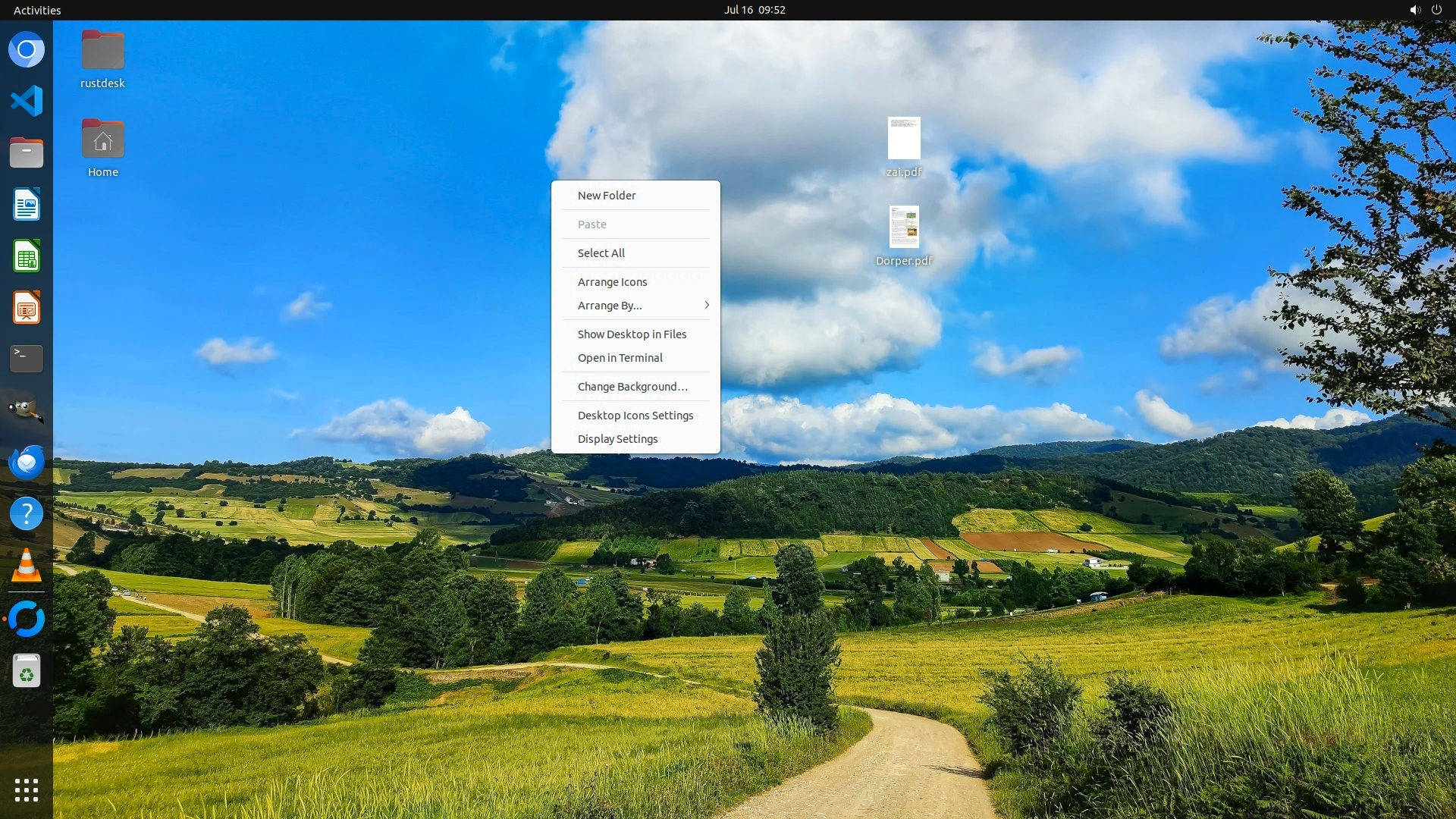Open the Terminal dock icon
Image resolution: width=1456 pixels, height=819 pixels.
27,359
